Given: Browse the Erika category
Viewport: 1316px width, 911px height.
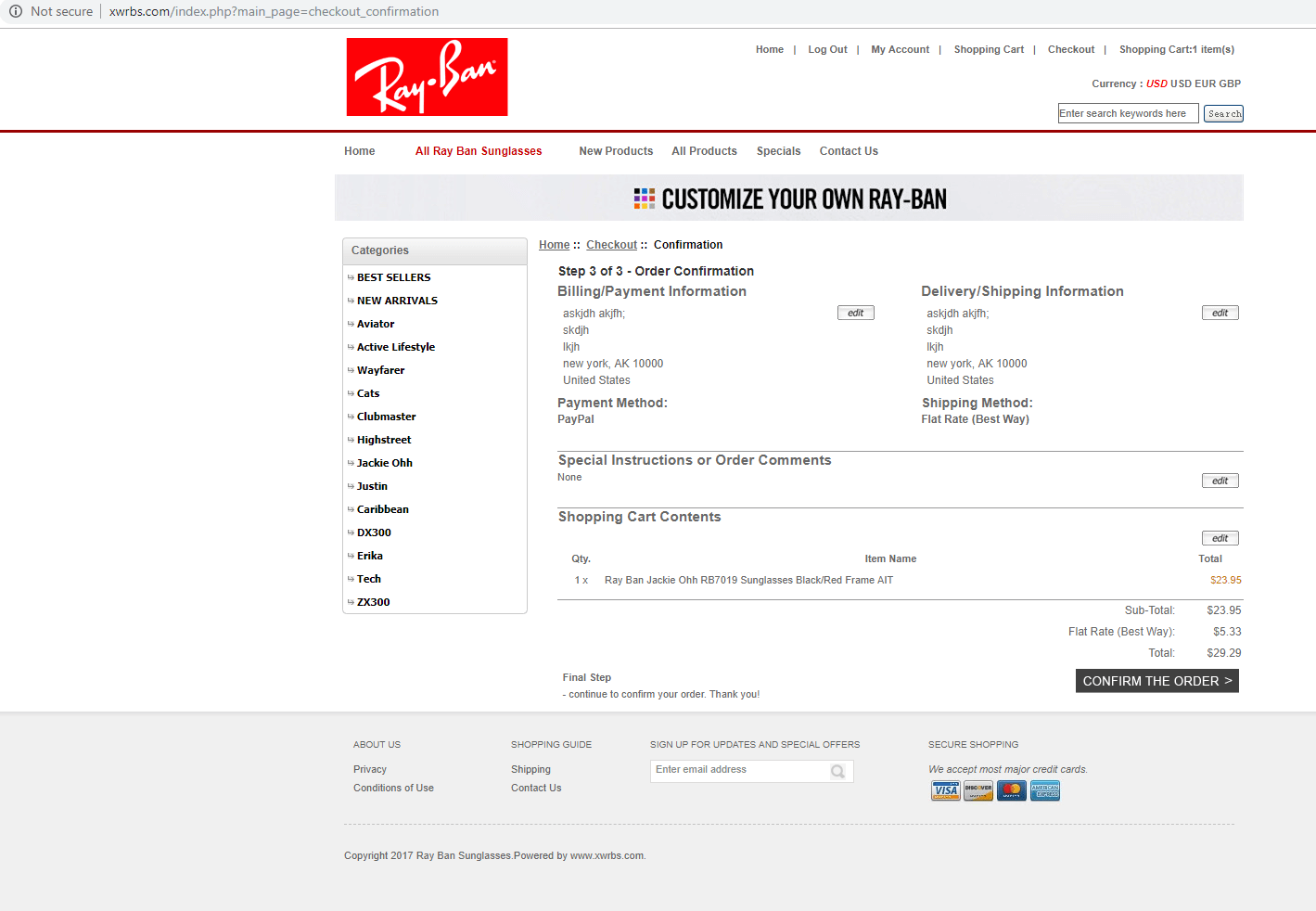Looking at the screenshot, I should (370, 556).
